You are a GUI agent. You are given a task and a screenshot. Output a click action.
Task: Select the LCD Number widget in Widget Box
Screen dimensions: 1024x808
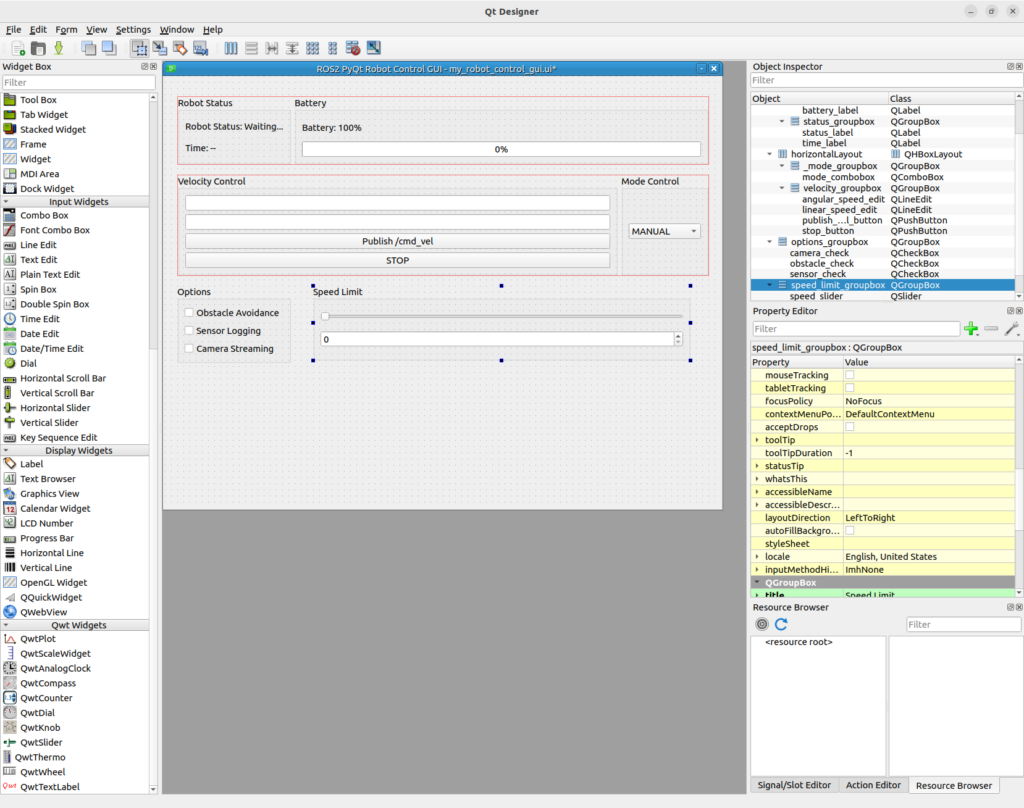46,523
